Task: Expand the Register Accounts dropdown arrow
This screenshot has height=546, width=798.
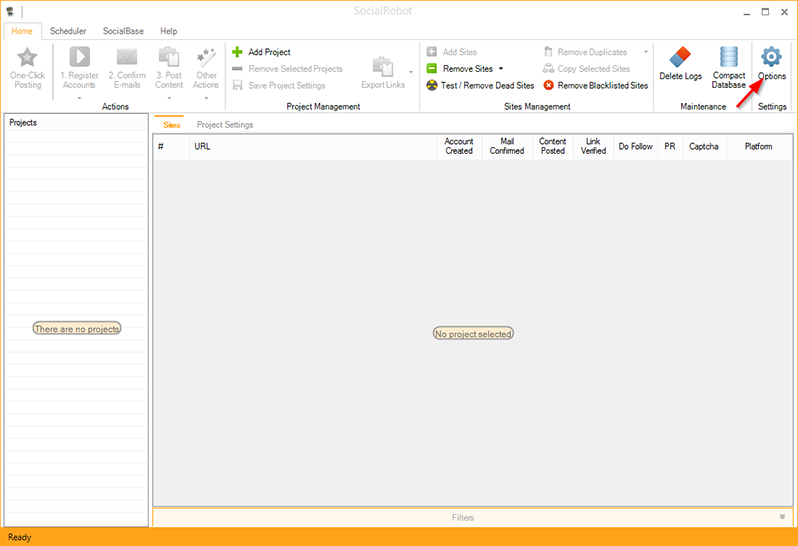Action: point(79,98)
